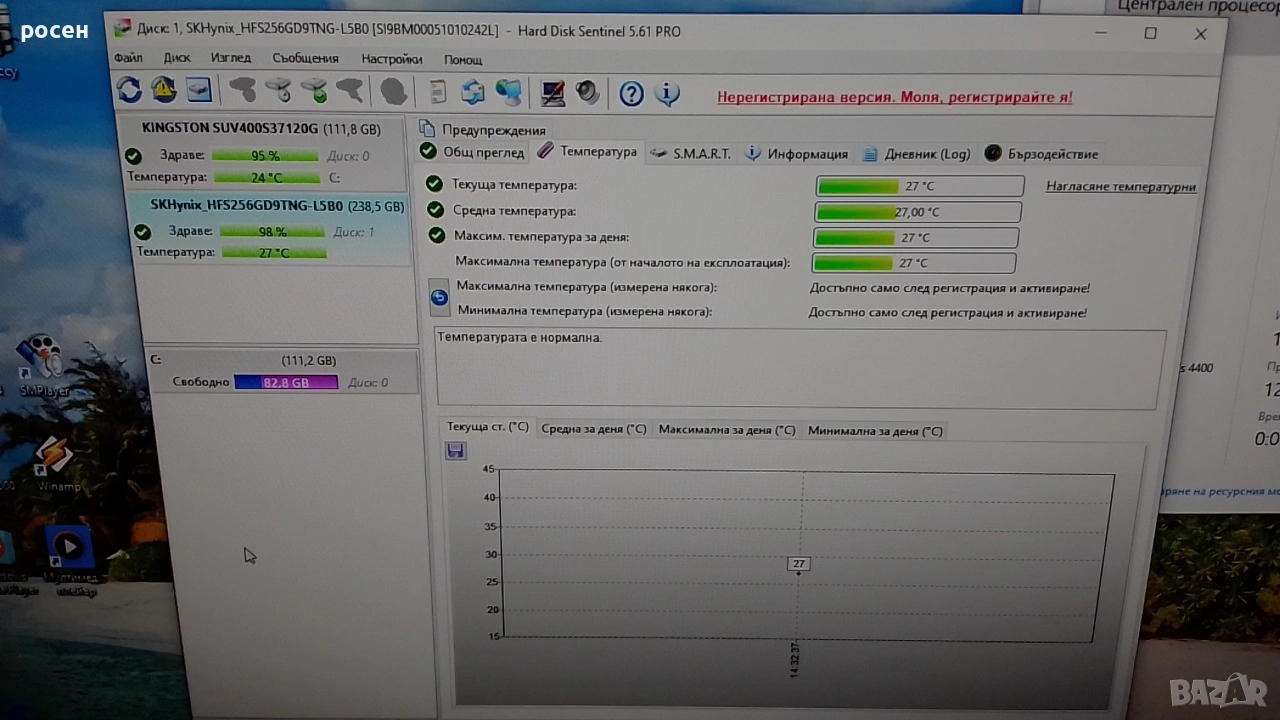Open the Настройки menu
1280x720 pixels.
(x=391, y=59)
